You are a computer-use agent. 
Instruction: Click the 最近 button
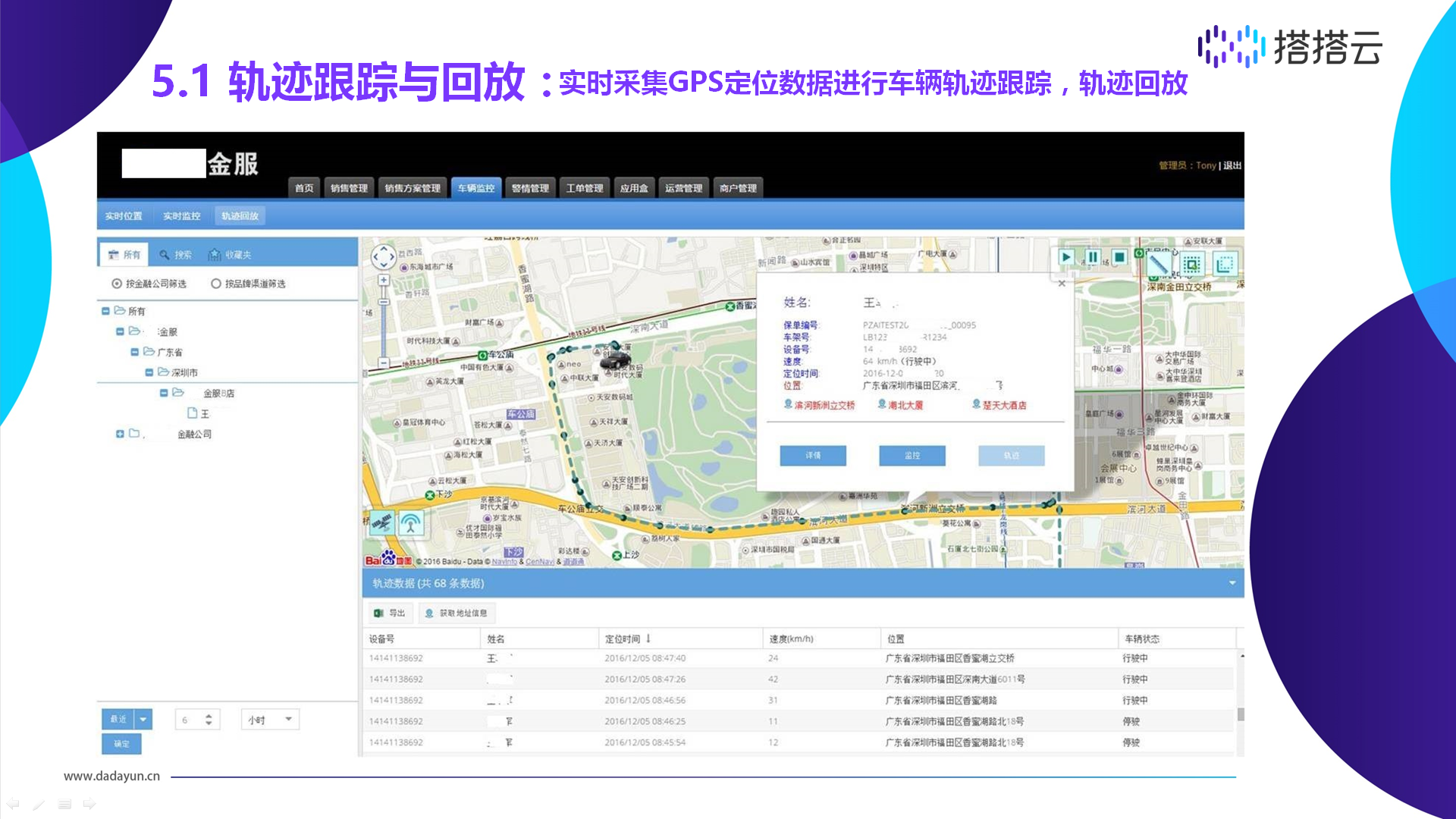(118, 719)
